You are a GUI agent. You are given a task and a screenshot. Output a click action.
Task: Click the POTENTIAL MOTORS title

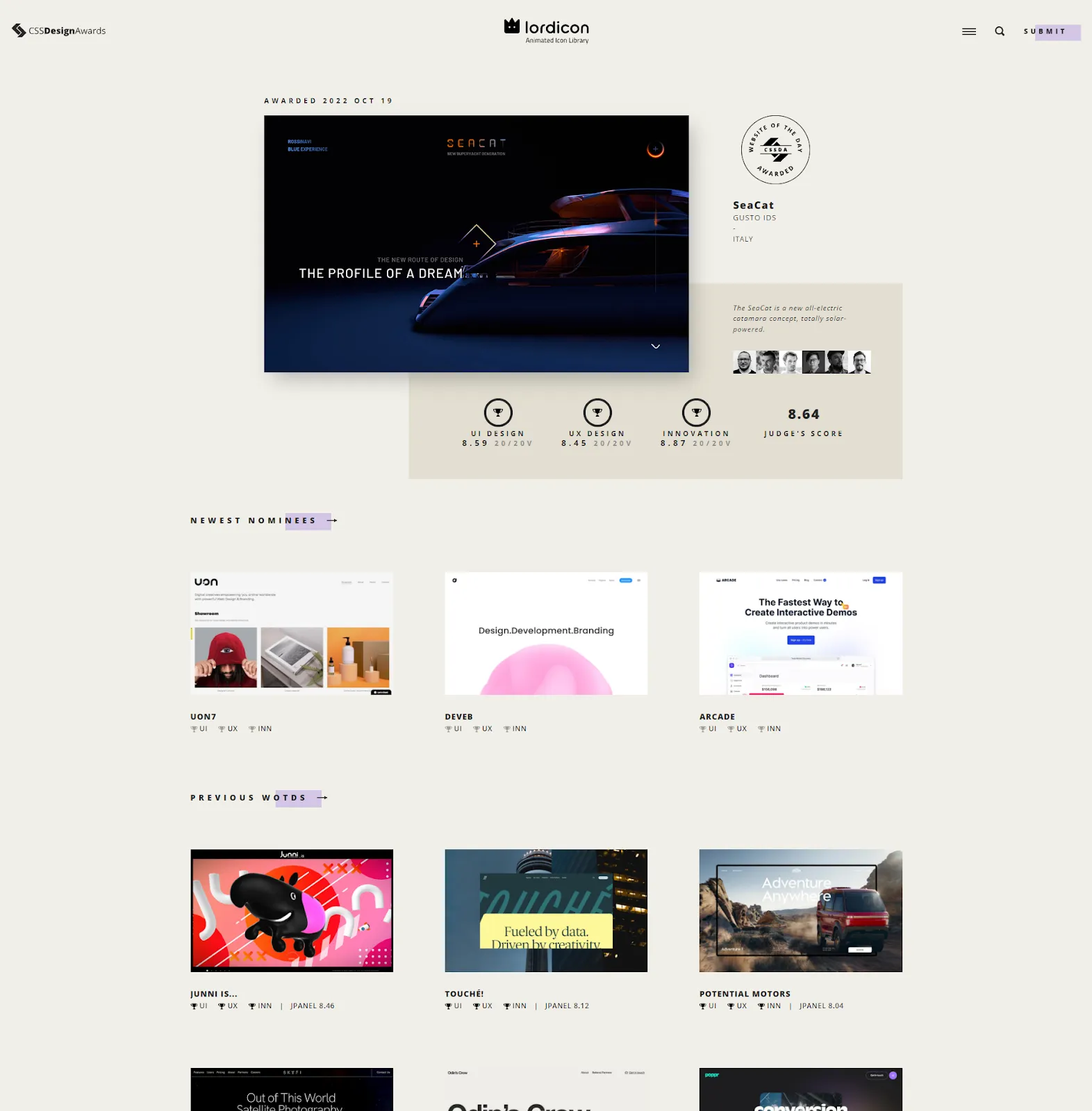(x=745, y=994)
